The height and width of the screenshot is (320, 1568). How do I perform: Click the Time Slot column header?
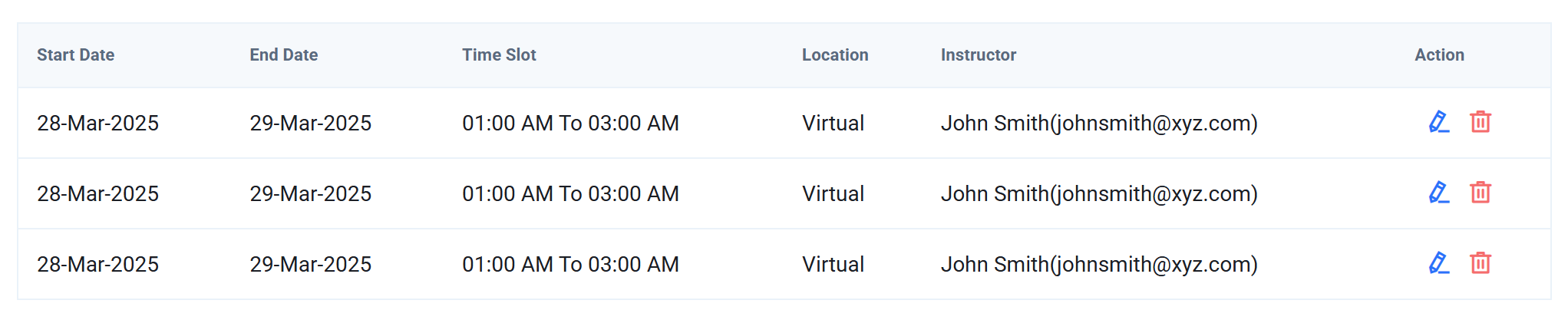click(499, 55)
